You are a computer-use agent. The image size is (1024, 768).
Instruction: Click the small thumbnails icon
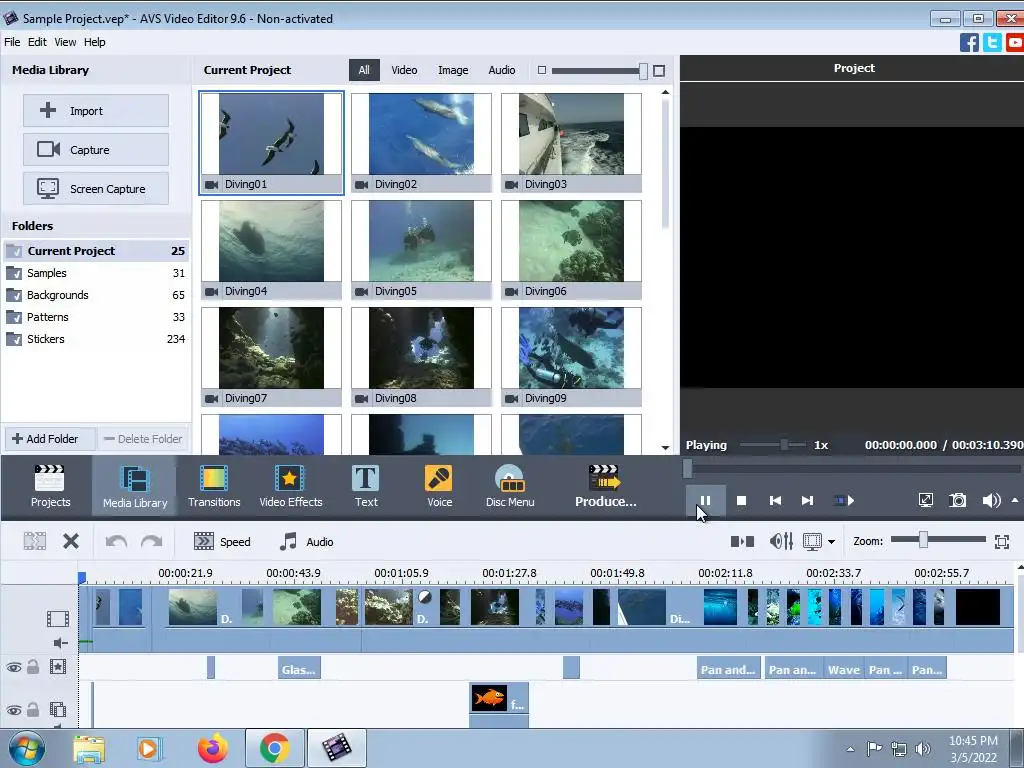point(541,70)
